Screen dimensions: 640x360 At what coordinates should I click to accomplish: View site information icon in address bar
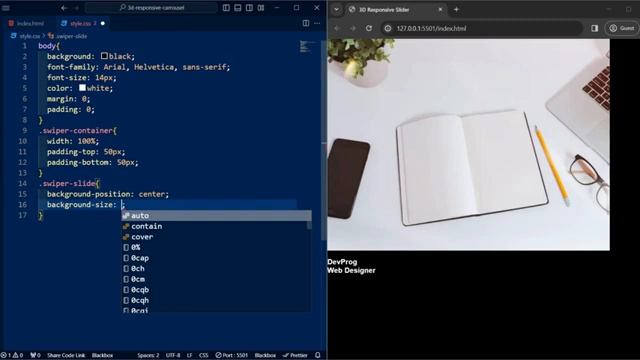[388, 28]
